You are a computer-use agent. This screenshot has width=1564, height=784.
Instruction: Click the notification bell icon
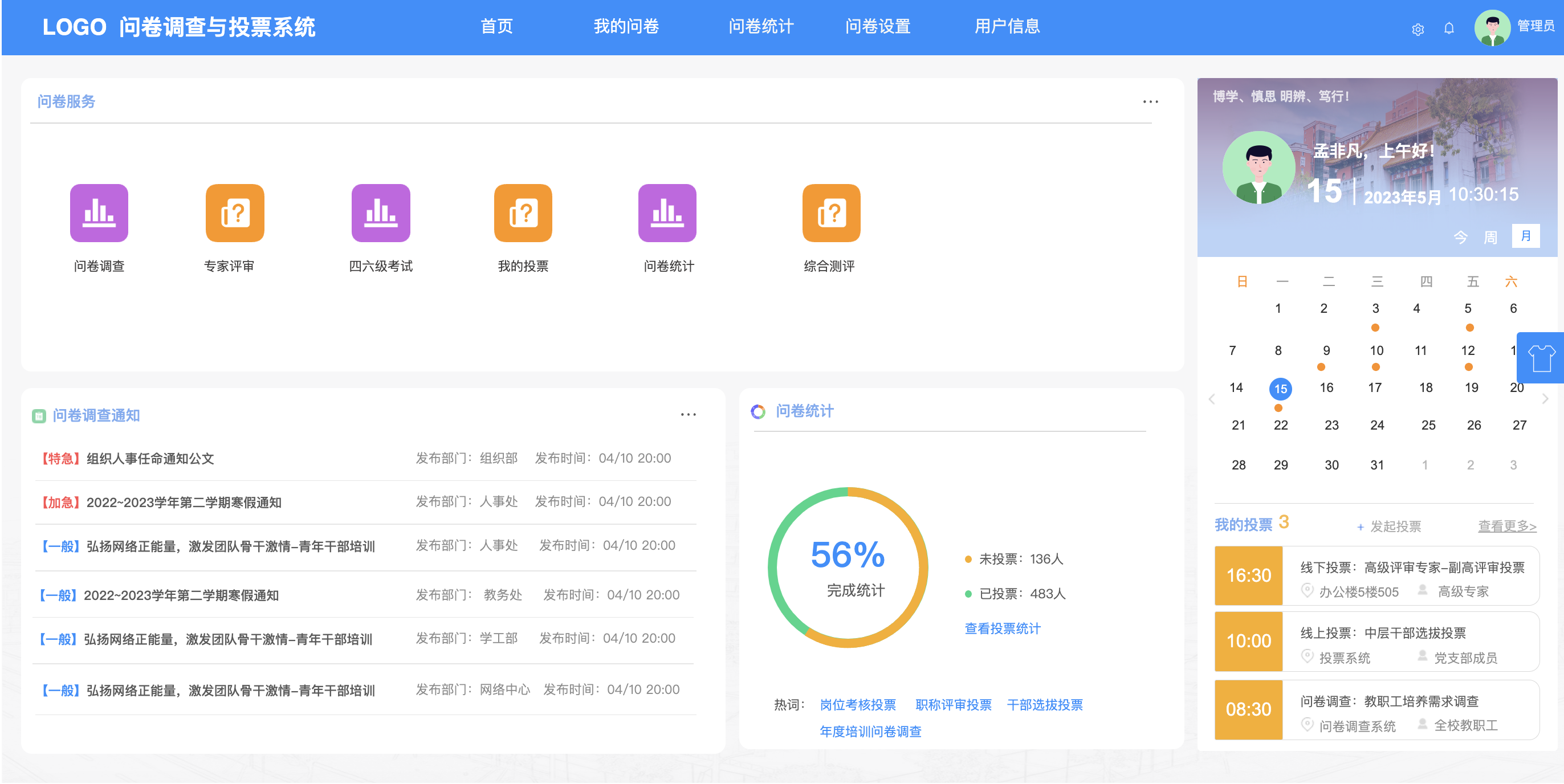point(1449,28)
